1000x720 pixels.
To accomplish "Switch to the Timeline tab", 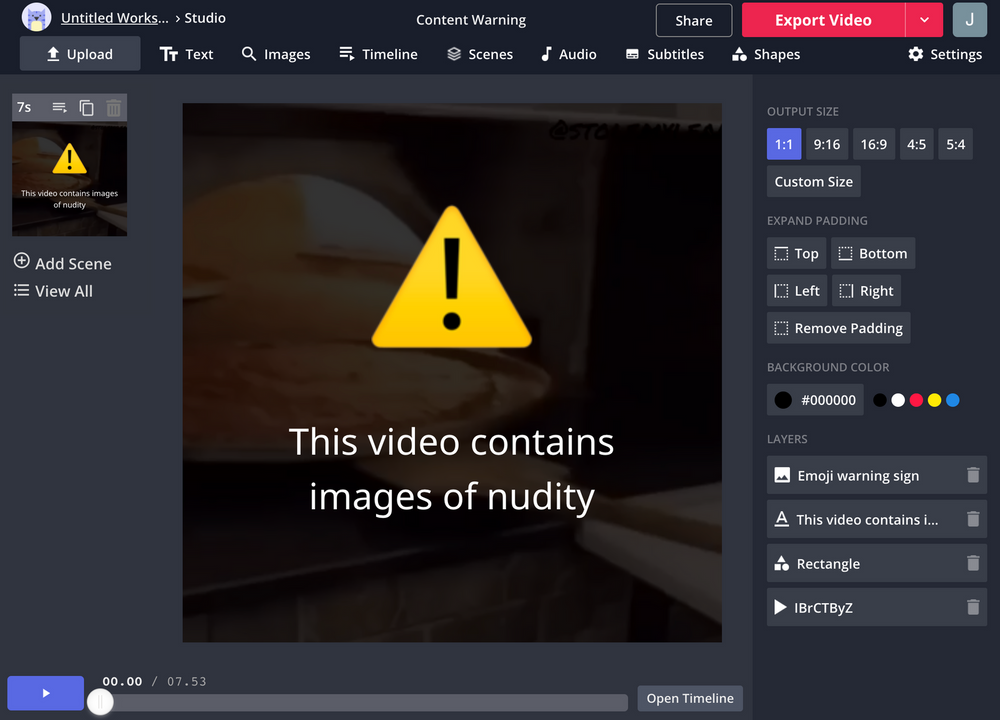I will 379,54.
